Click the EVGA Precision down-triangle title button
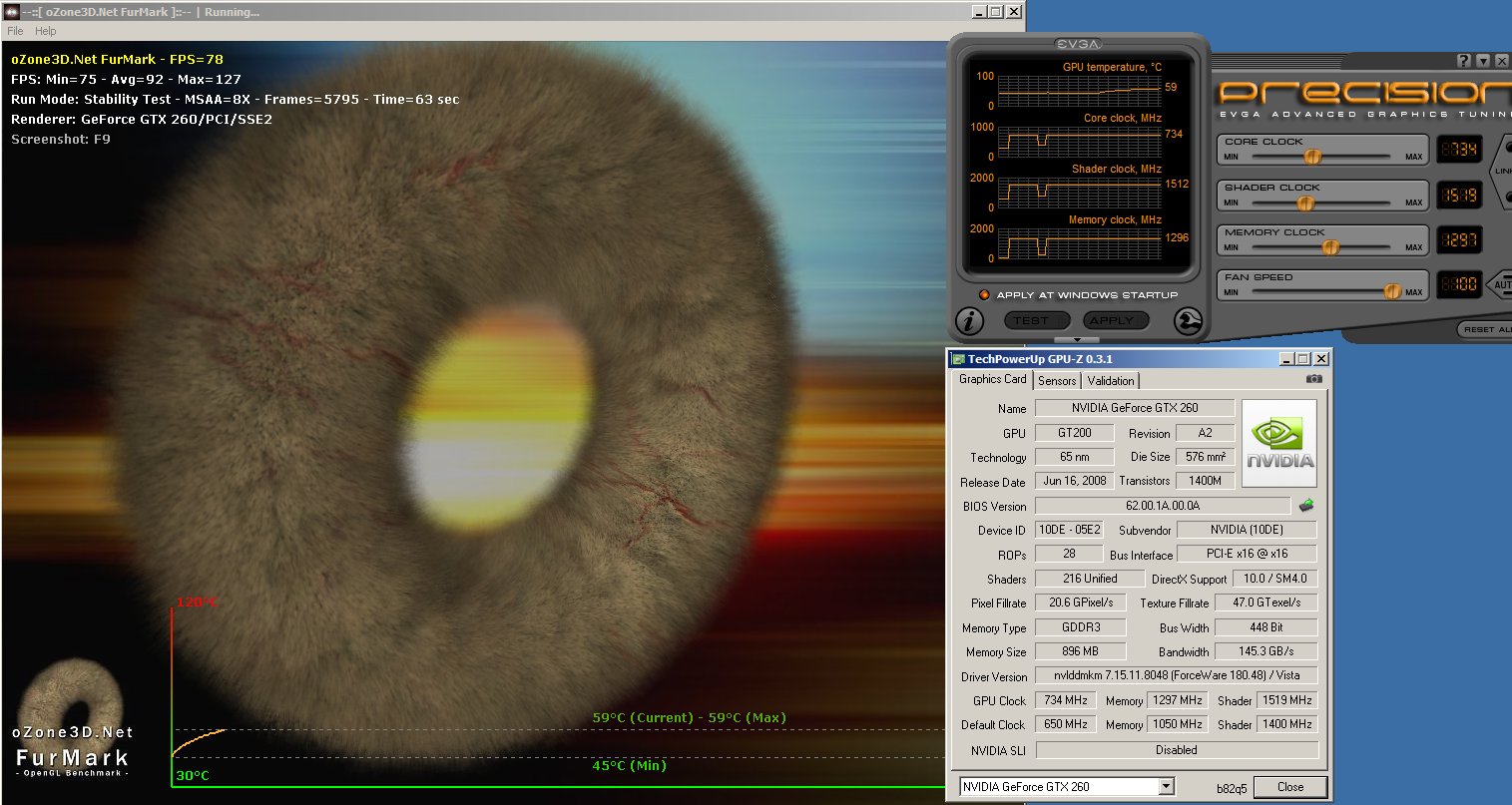Screen dimensions: 1512x805 (x=1483, y=62)
